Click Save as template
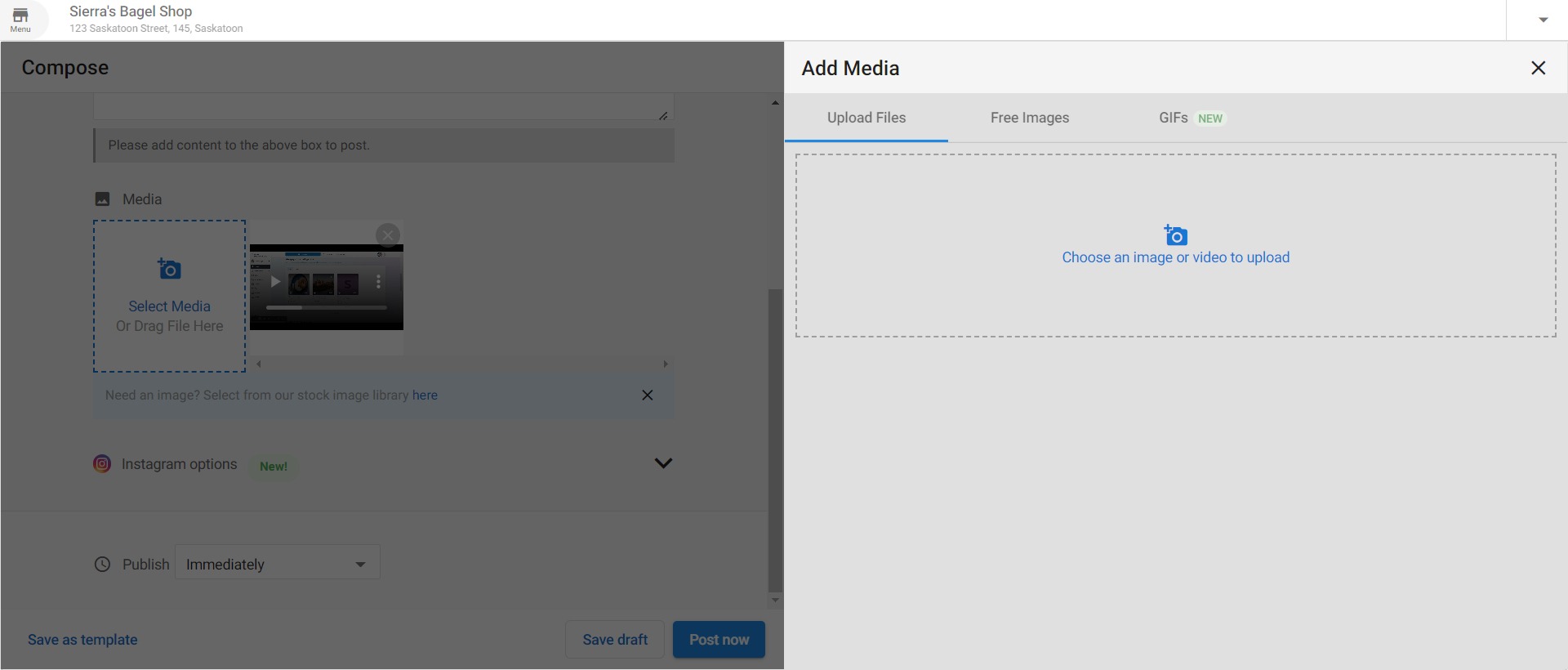This screenshot has height=670, width=1568. (82, 640)
